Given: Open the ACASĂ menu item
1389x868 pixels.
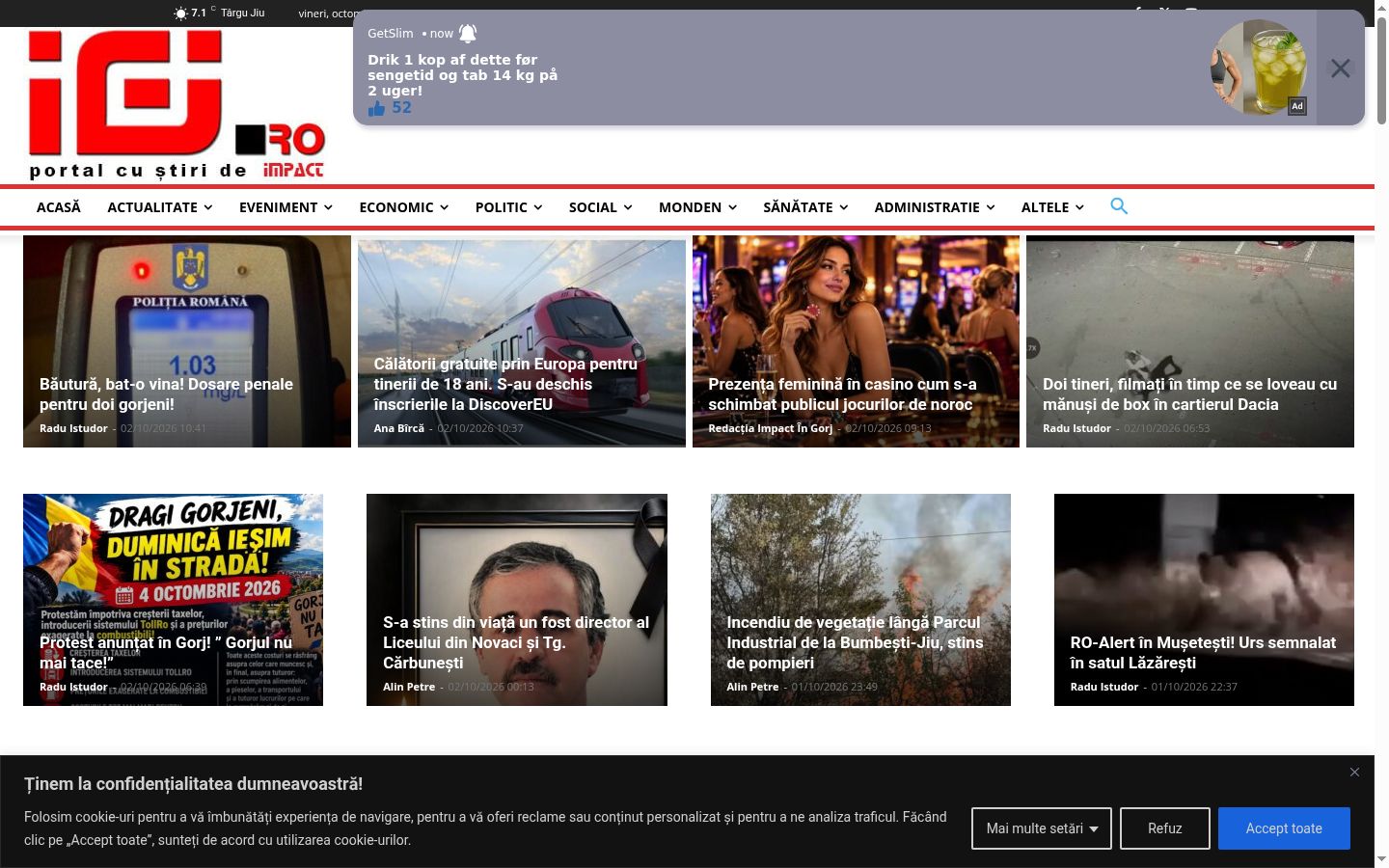Looking at the screenshot, I should [x=59, y=207].
